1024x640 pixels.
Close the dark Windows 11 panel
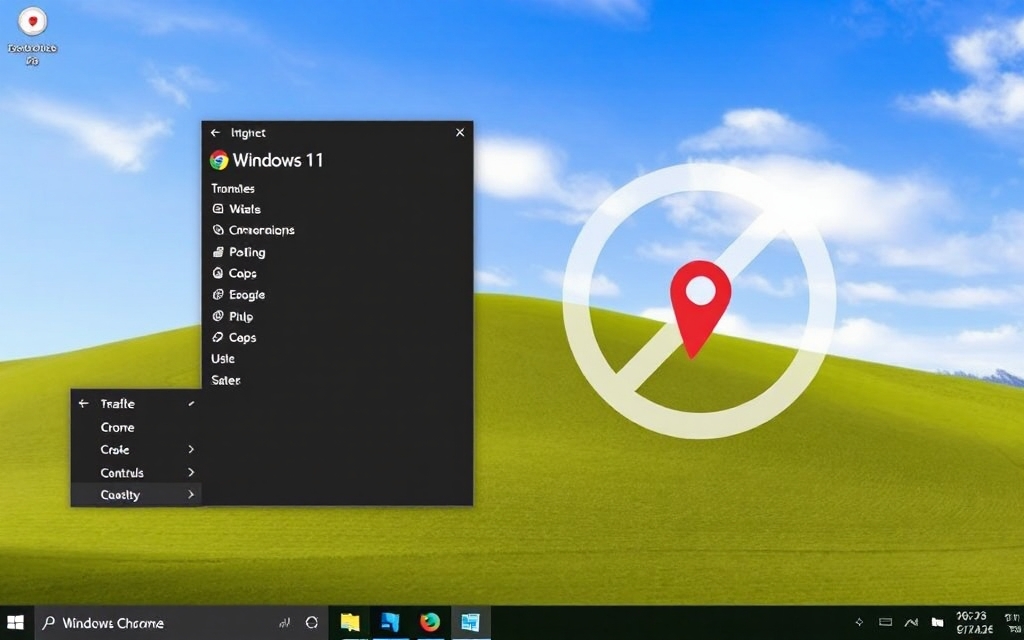pyautogui.click(x=460, y=133)
